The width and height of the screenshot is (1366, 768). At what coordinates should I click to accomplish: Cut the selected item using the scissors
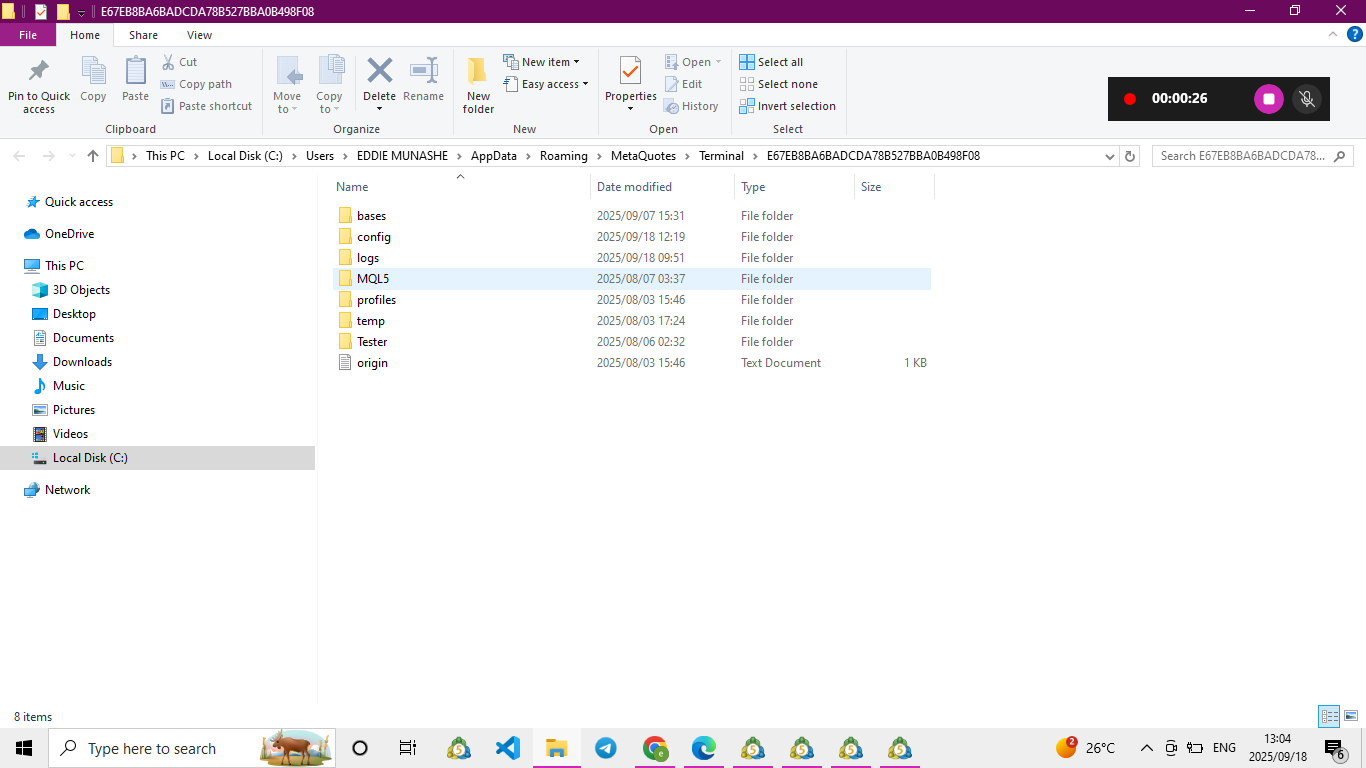click(179, 62)
